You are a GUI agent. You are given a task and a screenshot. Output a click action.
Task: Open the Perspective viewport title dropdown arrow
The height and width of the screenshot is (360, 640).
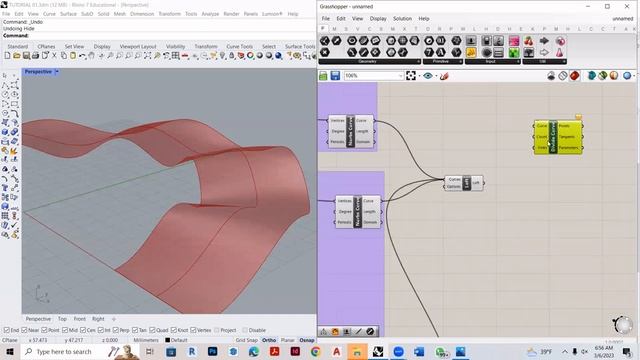(x=57, y=72)
